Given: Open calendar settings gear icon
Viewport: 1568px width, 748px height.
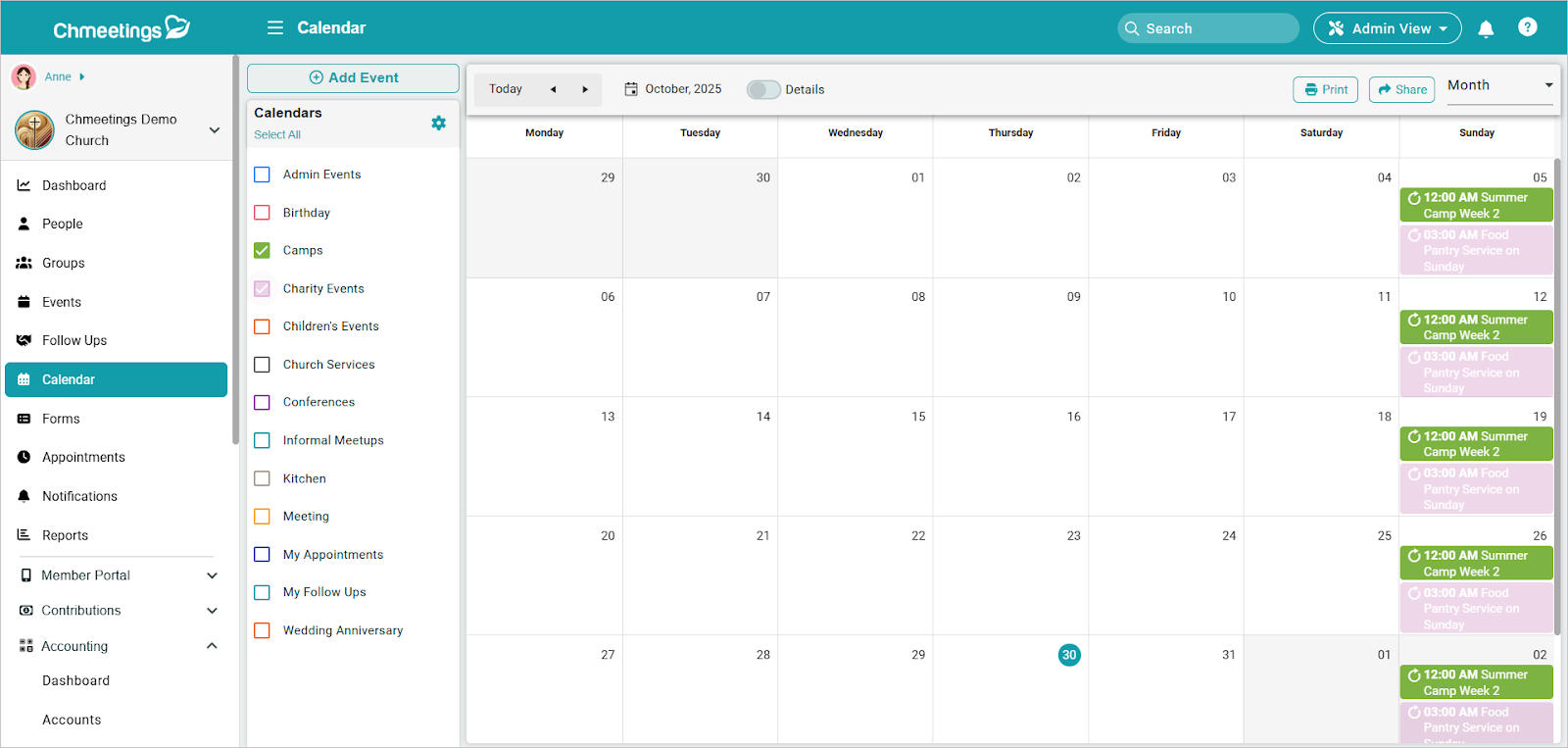Looking at the screenshot, I should (438, 123).
